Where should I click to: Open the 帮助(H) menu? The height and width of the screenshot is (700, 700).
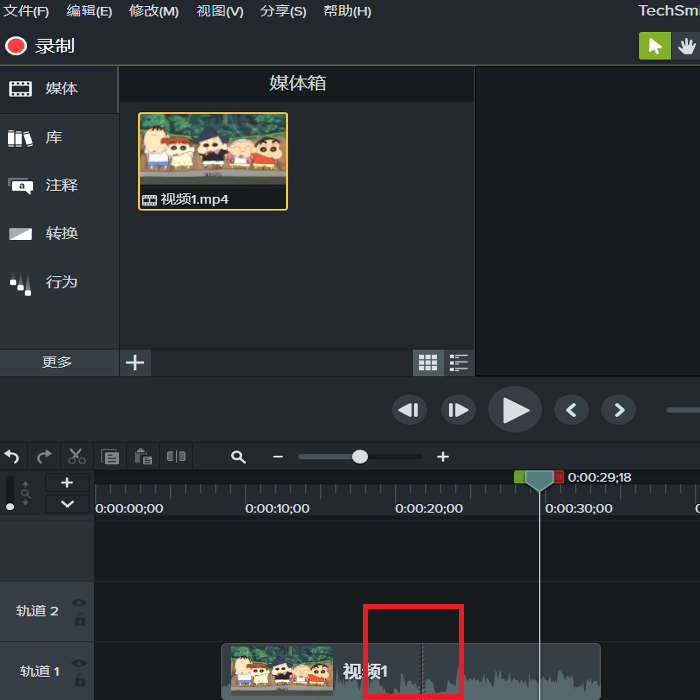(x=347, y=11)
